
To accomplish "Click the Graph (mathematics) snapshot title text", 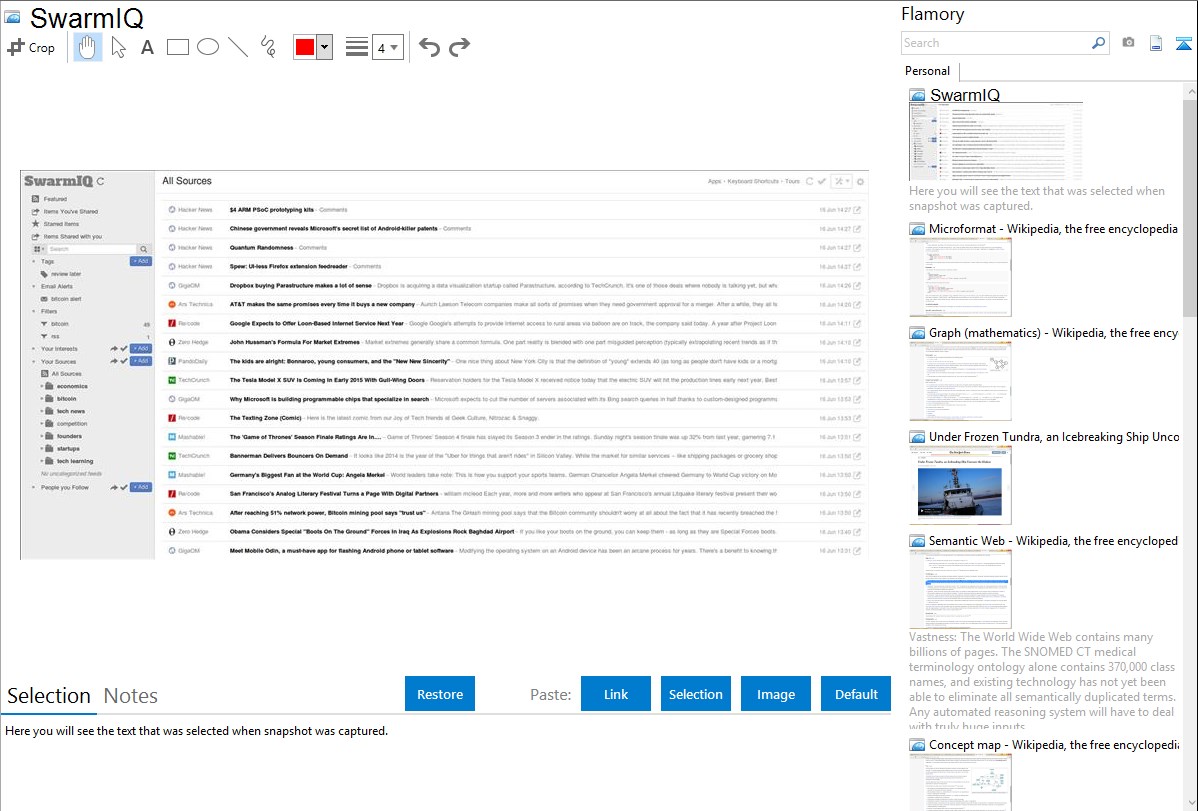I will (1053, 333).
